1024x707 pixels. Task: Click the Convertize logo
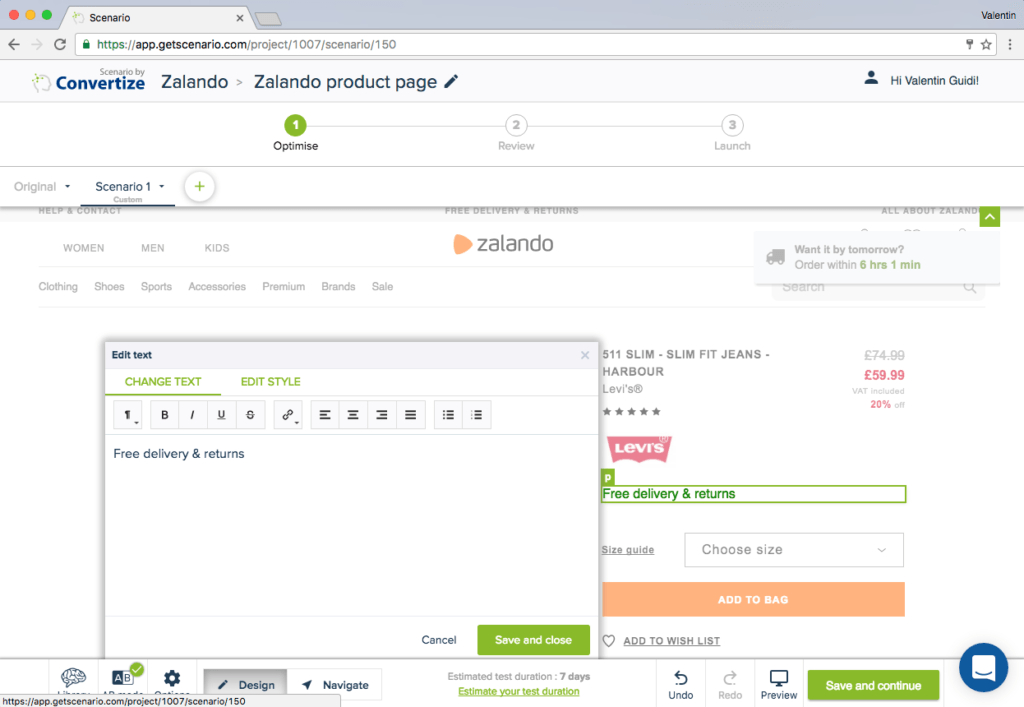pos(88,80)
